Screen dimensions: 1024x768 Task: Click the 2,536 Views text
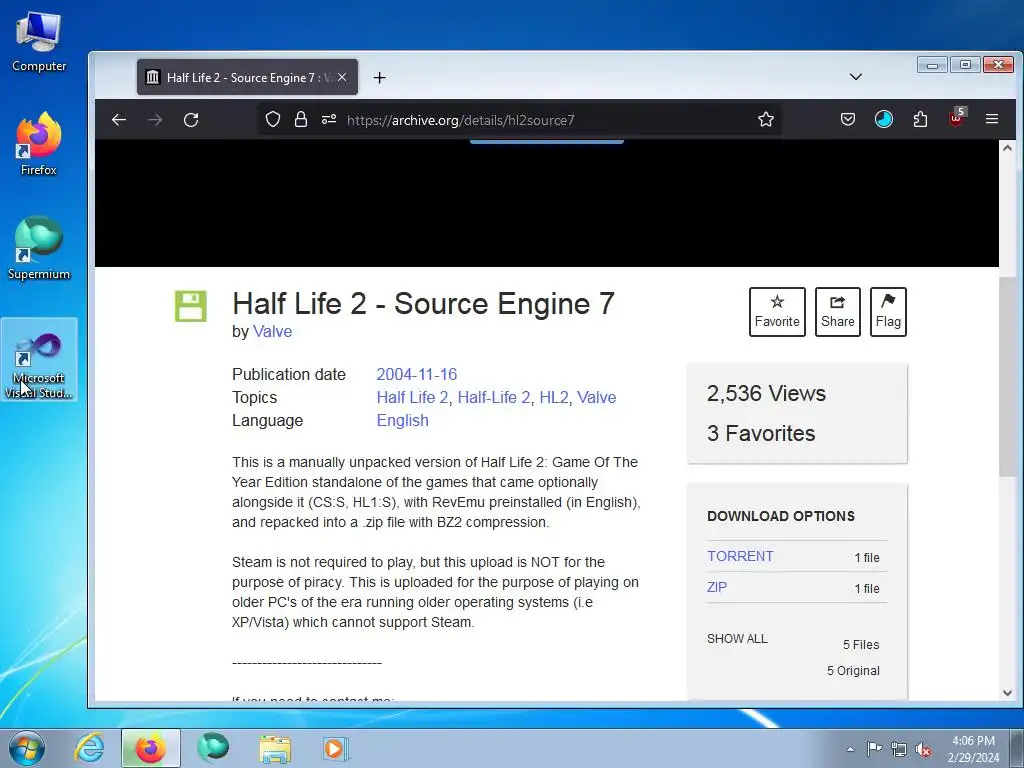coord(766,393)
